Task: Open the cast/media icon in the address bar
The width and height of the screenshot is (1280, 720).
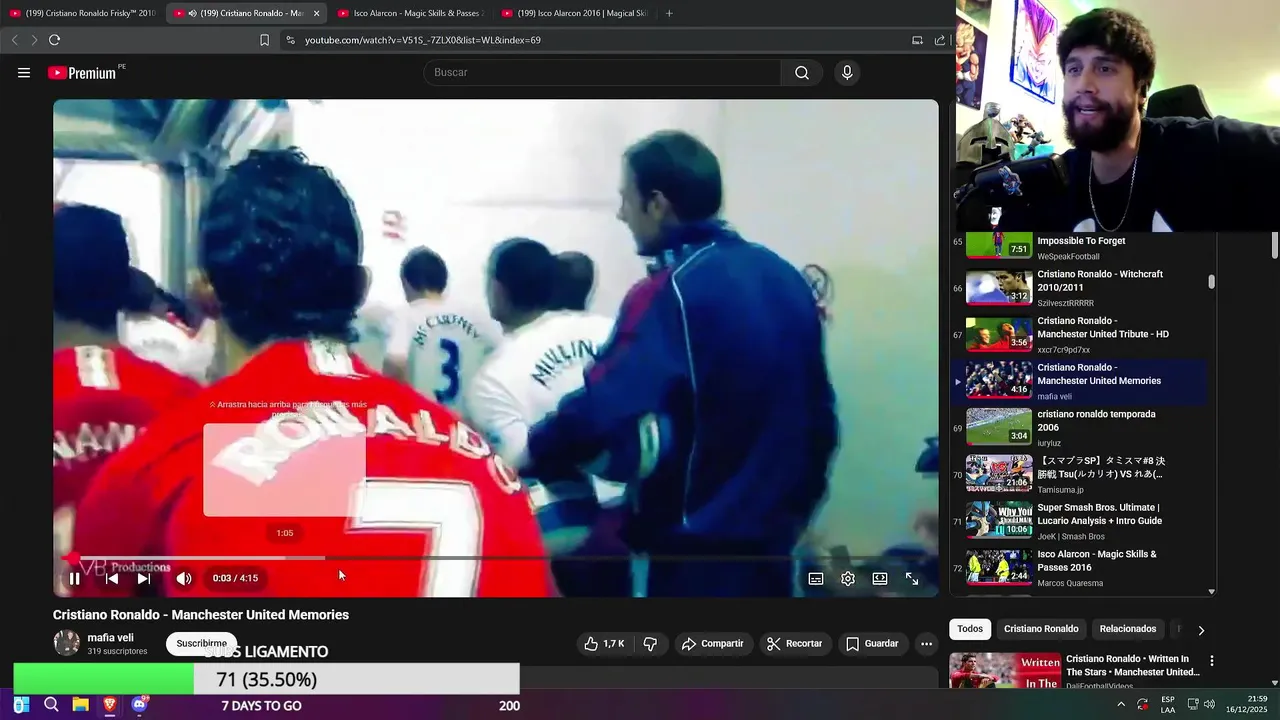Action: pyautogui.click(x=917, y=40)
